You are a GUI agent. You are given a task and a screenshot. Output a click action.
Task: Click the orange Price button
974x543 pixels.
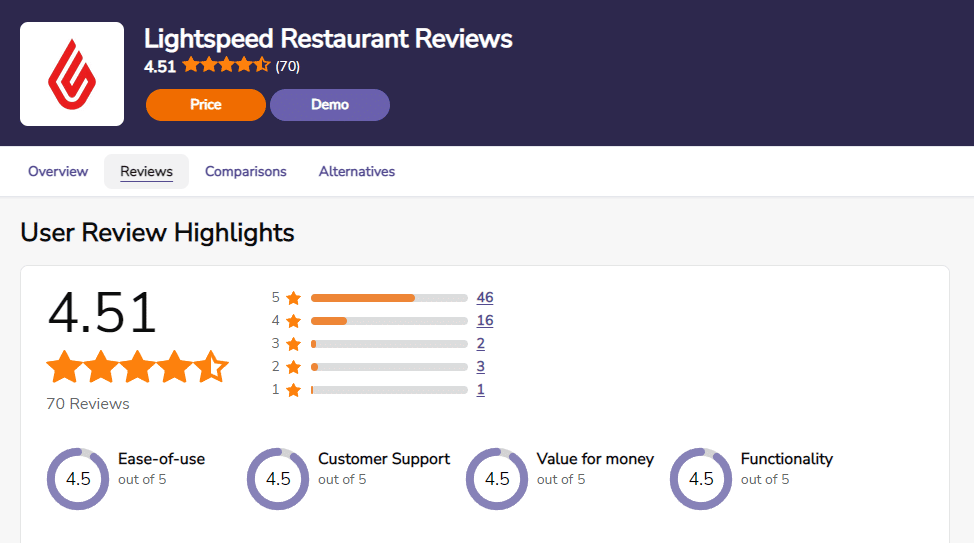(206, 105)
